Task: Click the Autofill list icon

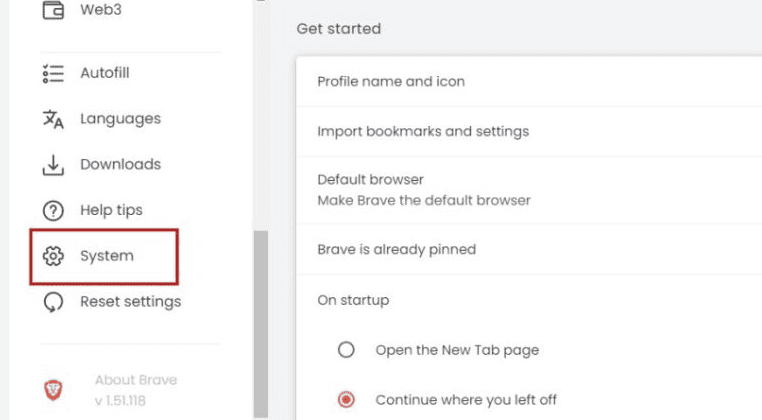Action: click(x=53, y=73)
